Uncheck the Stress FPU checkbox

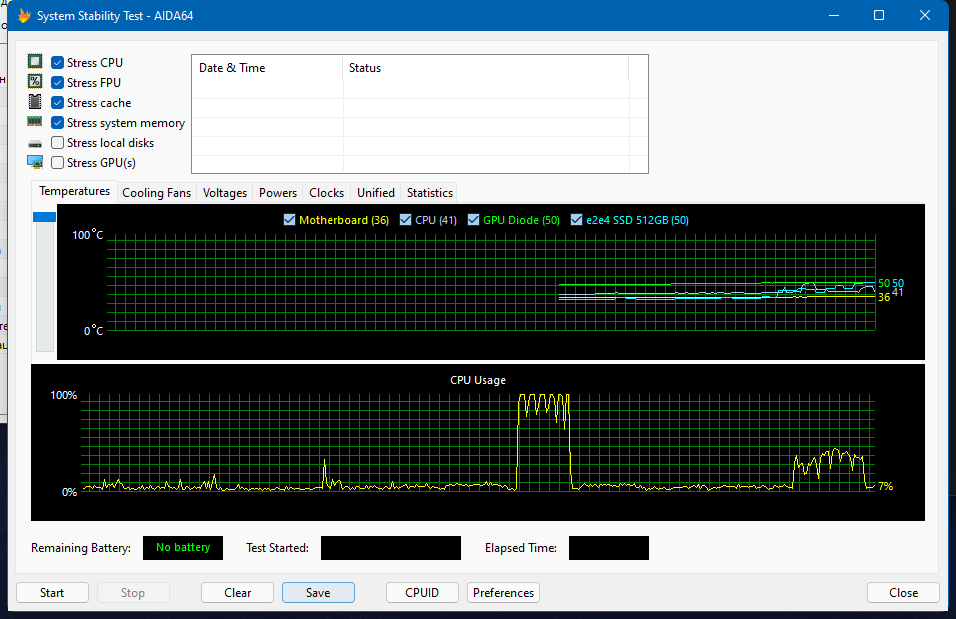(57, 82)
